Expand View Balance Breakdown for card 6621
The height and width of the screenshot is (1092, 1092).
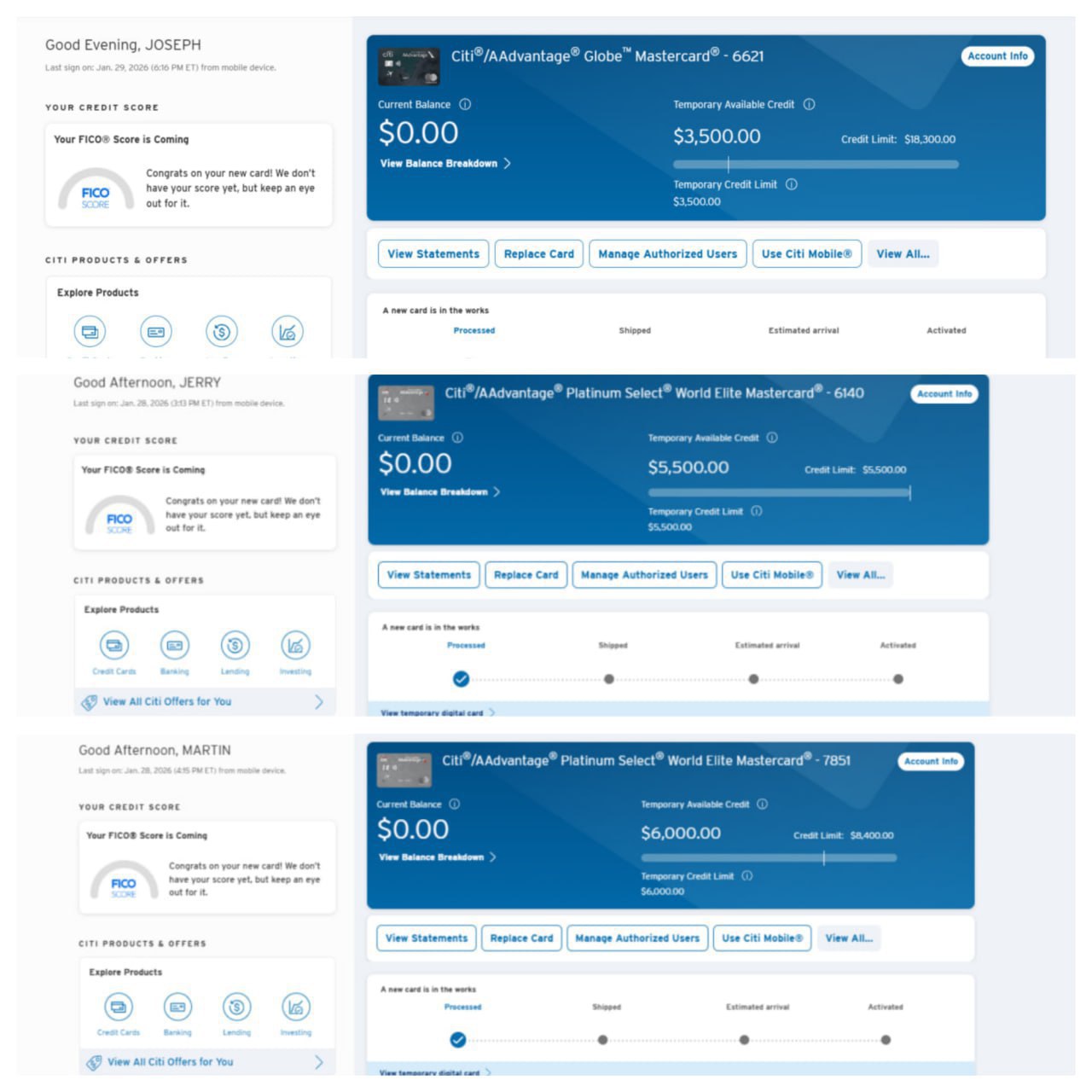pyautogui.click(x=445, y=164)
